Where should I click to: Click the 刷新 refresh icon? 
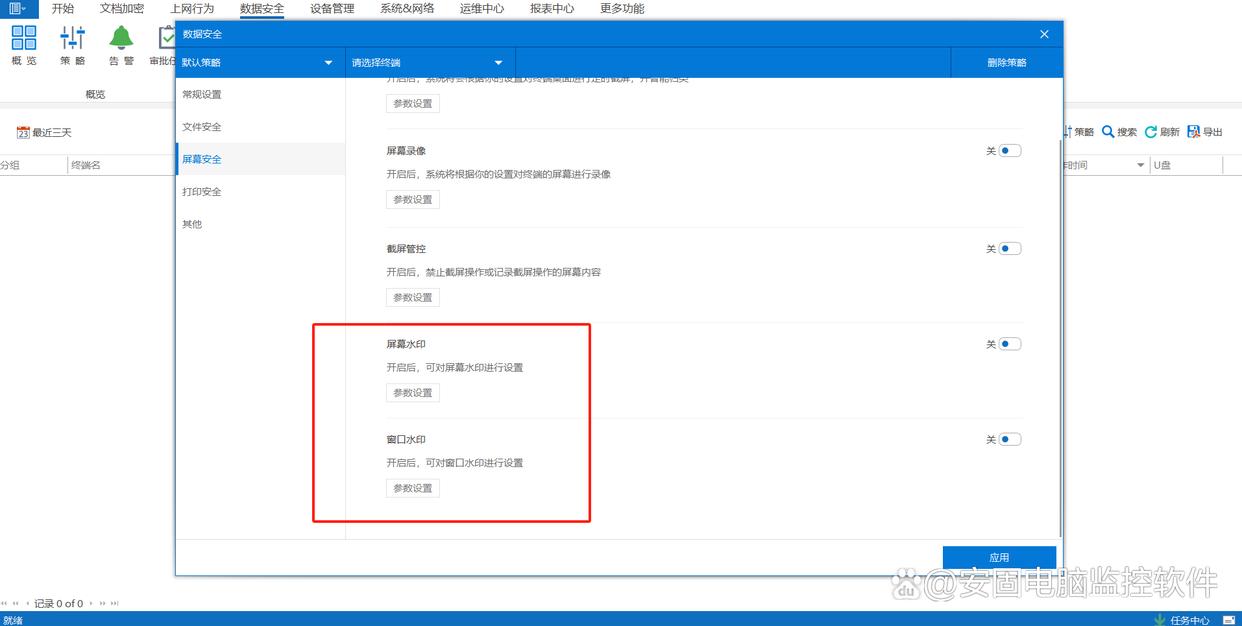pyautogui.click(x=1151, y=132)
